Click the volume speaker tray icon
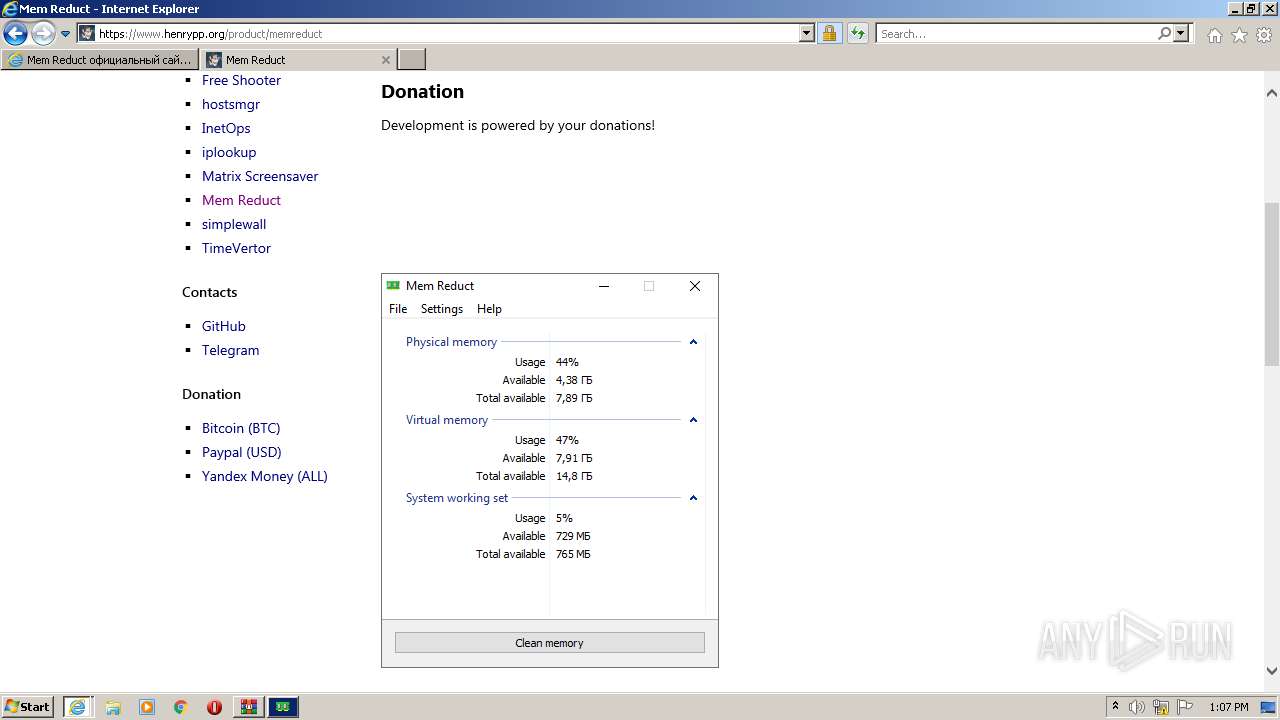 coord(1137,707)
